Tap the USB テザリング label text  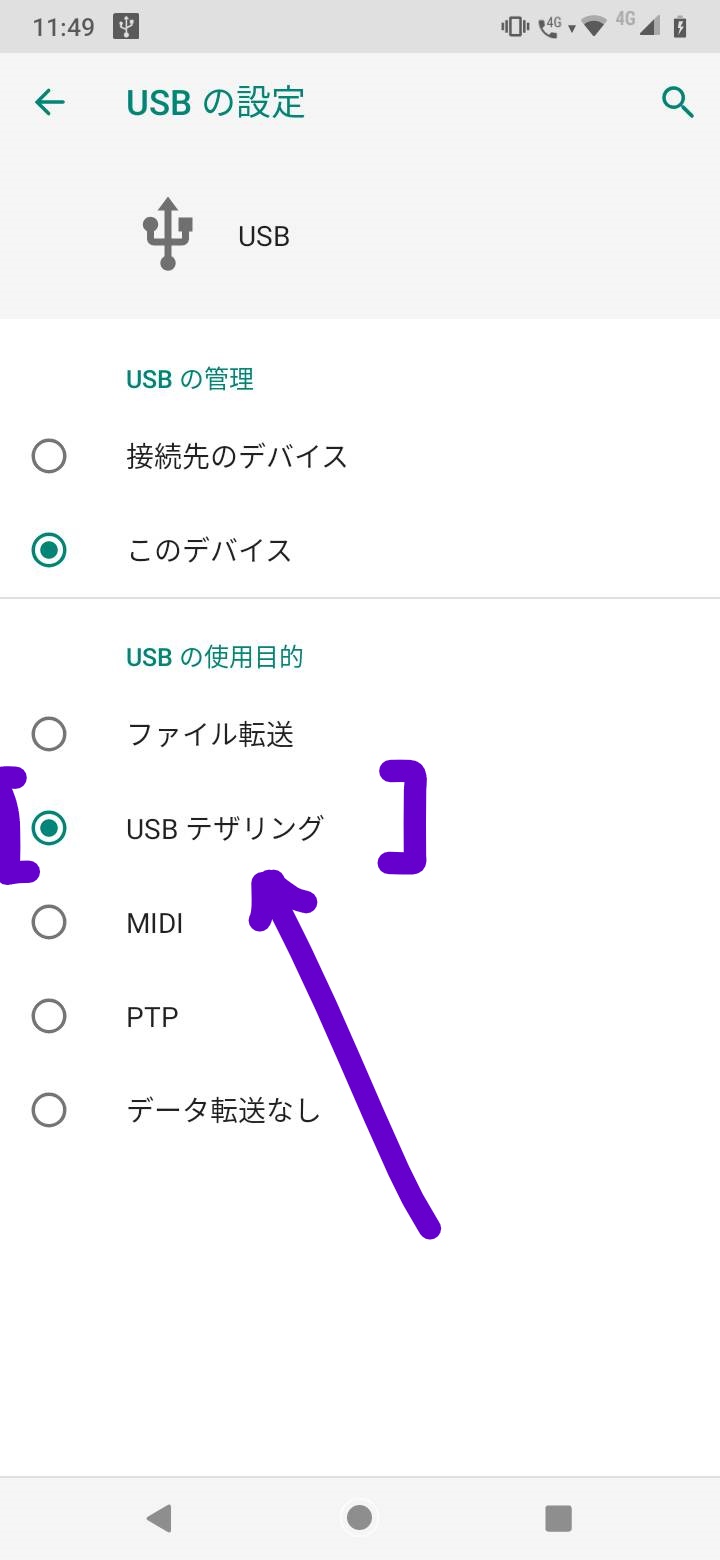(x=225, y=828)
